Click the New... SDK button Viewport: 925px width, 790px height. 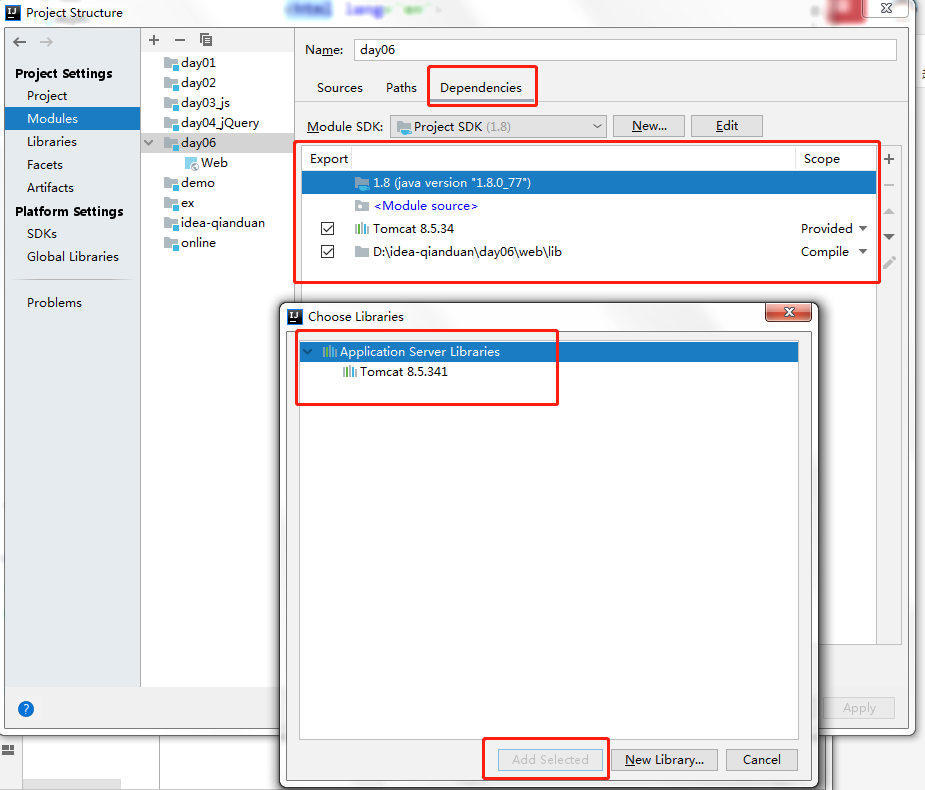coord(649,126)
